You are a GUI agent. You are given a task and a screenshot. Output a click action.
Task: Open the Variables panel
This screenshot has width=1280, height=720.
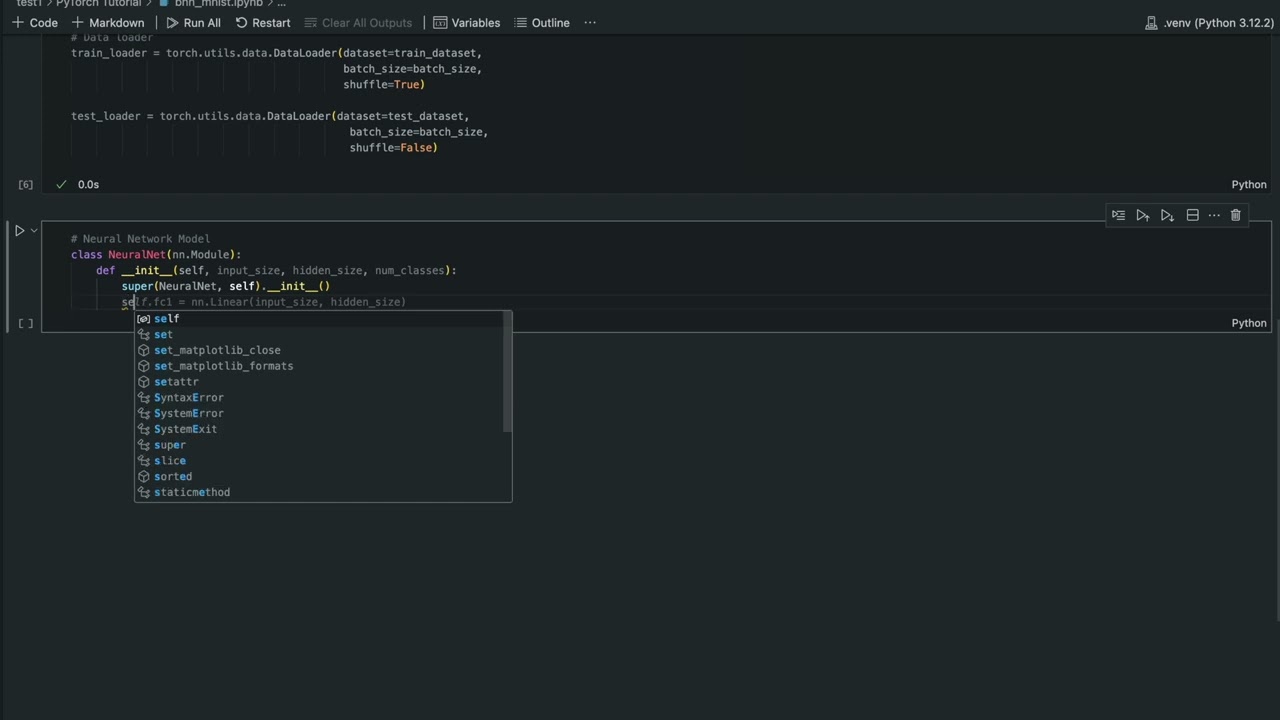click(466, 22)
